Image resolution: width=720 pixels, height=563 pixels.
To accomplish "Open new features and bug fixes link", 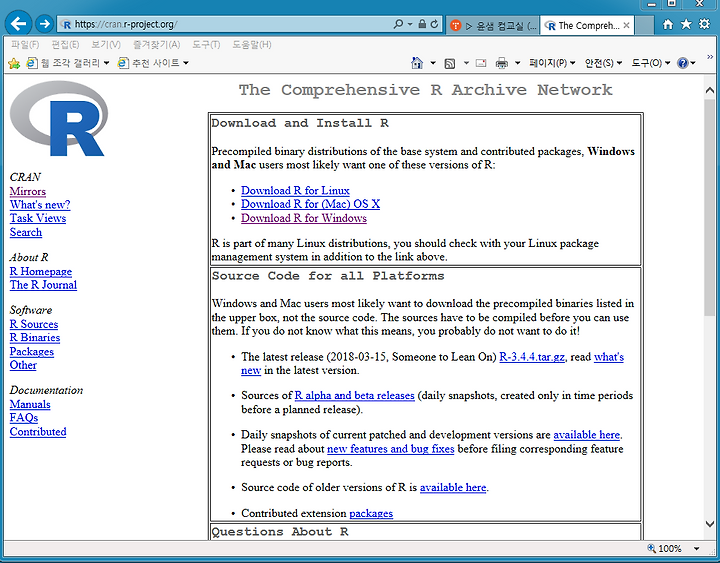I will tap(390, 449).
